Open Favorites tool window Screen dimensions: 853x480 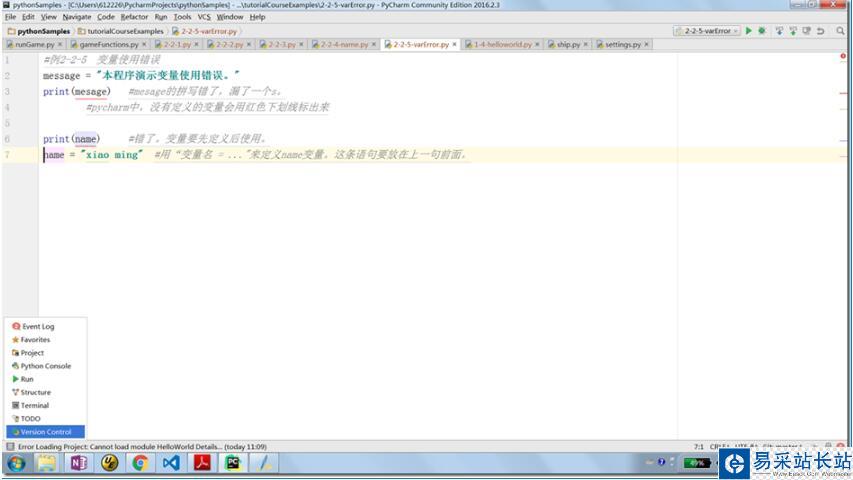click(x=45, y=340)
